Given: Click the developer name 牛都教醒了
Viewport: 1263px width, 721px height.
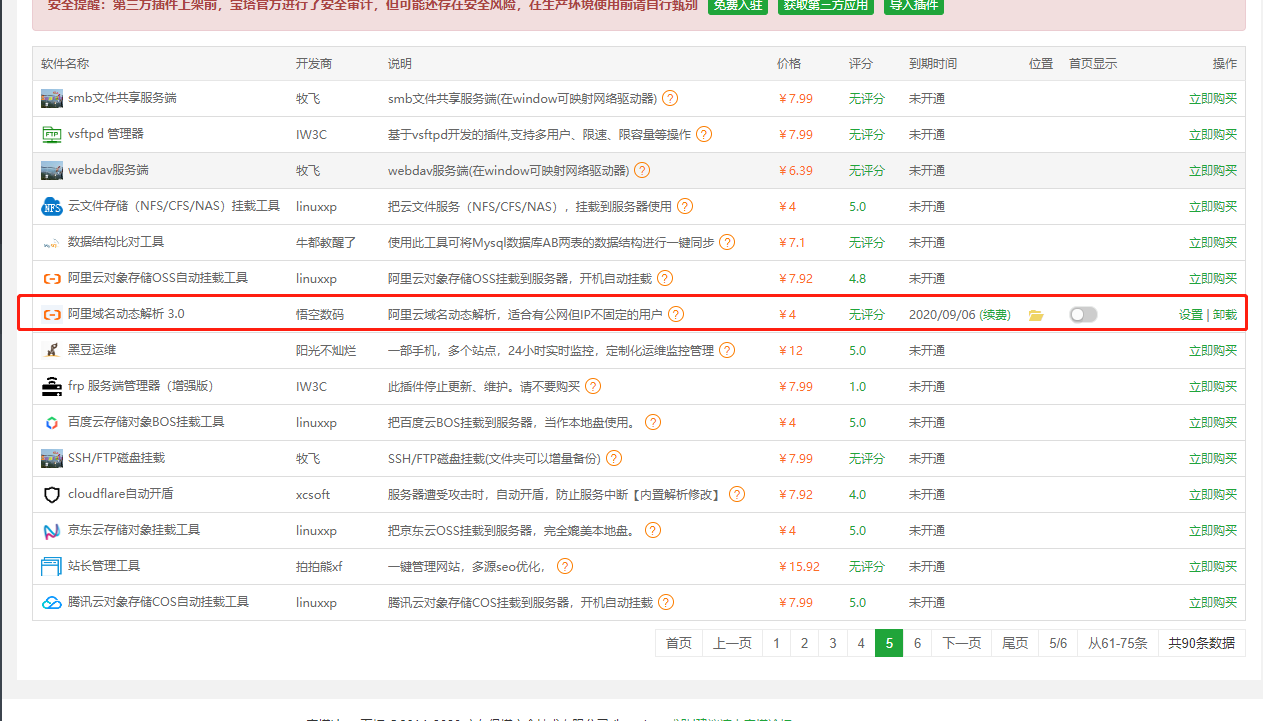Looking at the screenshot, I should coord(326,243).
